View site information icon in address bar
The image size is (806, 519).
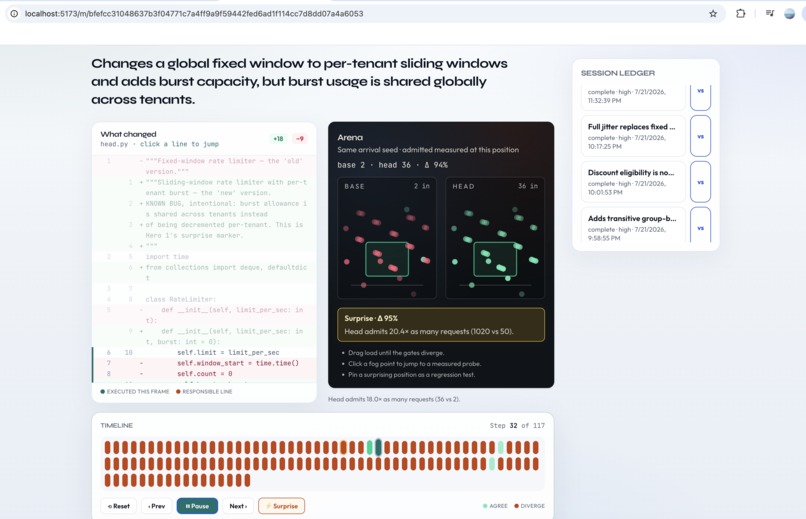(14, 14)
